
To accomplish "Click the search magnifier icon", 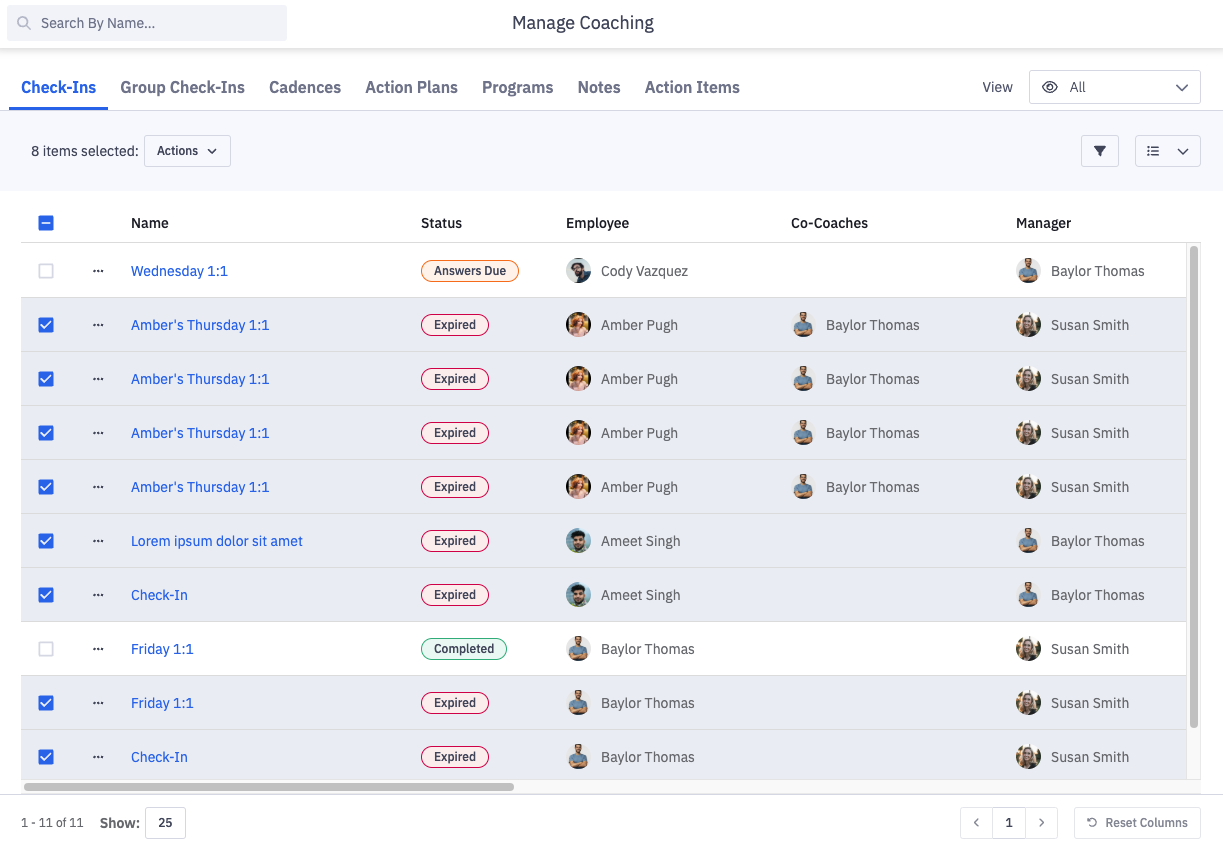I will 24,23.
